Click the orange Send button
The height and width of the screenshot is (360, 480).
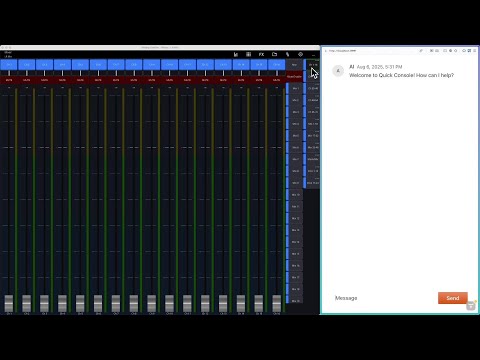(453, 298)
